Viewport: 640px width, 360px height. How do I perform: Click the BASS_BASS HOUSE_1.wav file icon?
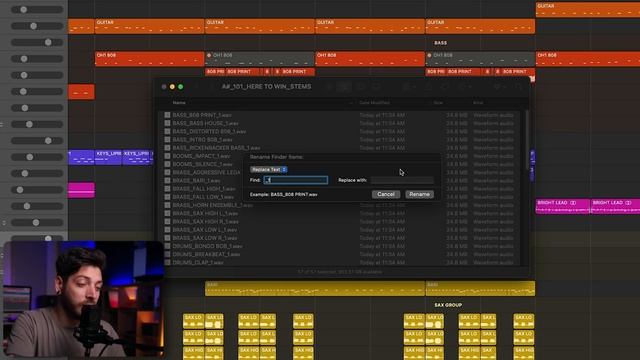point(167,123)
